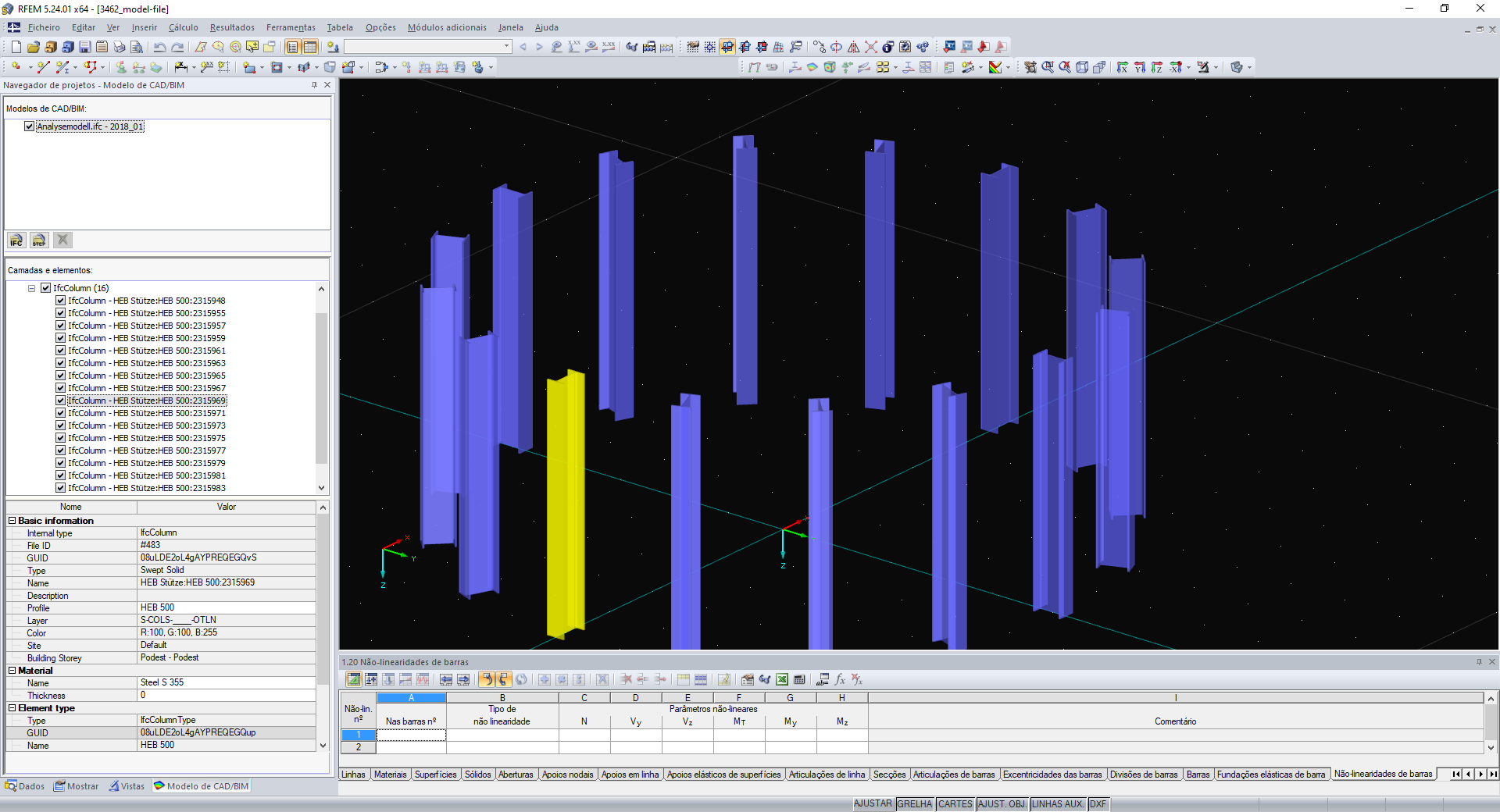Screen dimensions: 1500x812
Task: Switch to the Dados navigator tab
Action: point(25,786)
